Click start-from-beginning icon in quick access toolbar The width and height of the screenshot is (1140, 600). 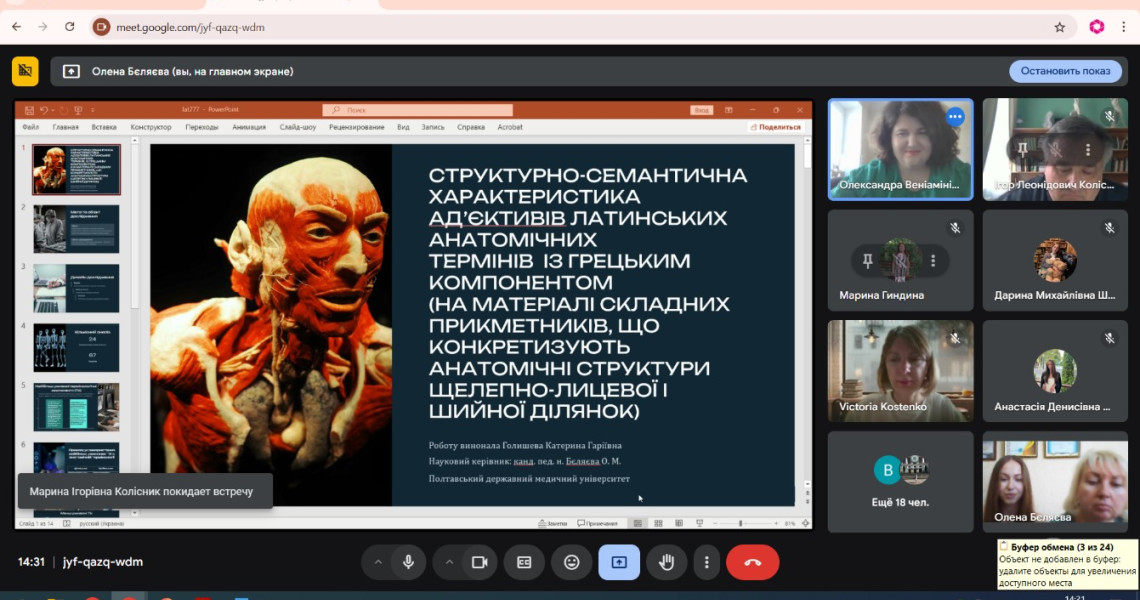click(x=78, y=111)
